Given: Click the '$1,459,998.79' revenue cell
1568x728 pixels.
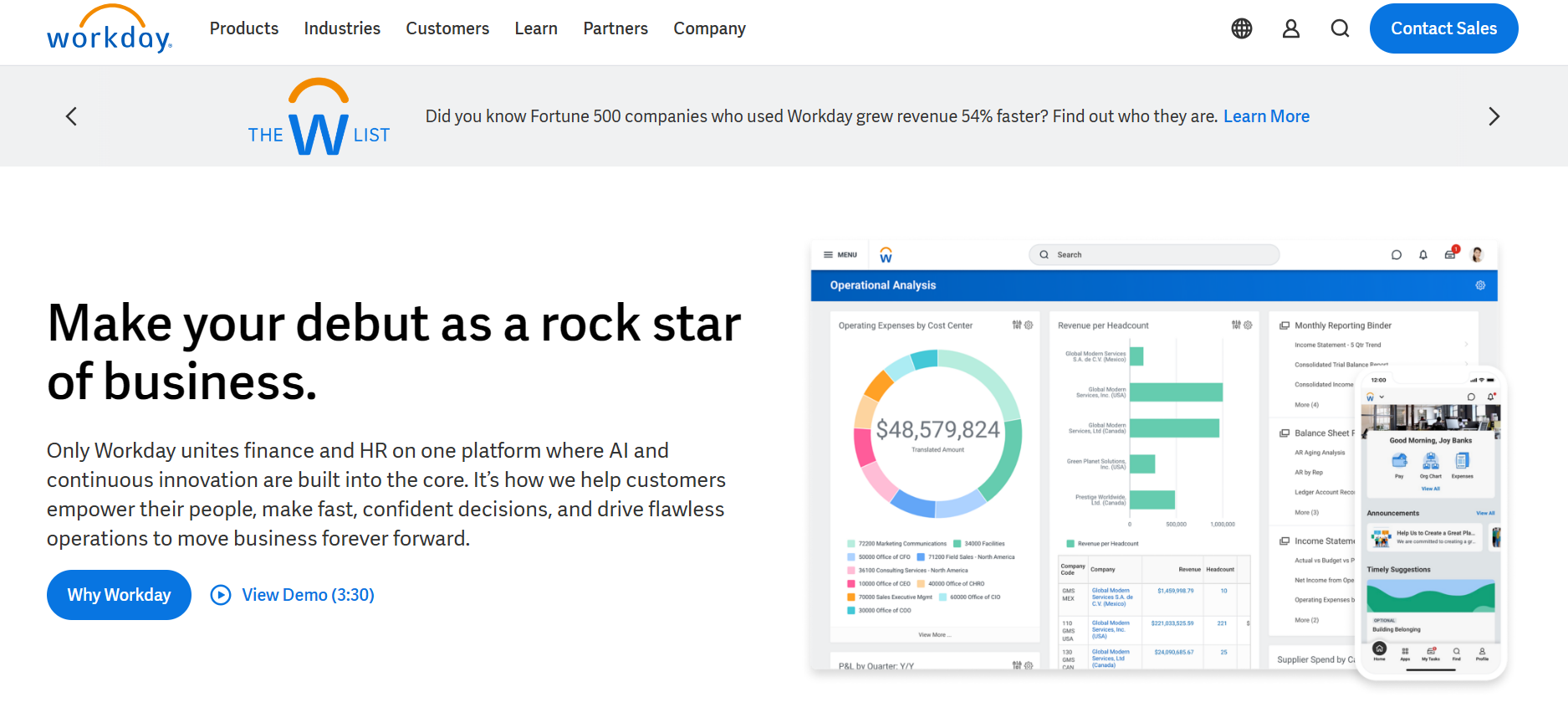Looking at the screenshot, I should [x=1176, y=591].
